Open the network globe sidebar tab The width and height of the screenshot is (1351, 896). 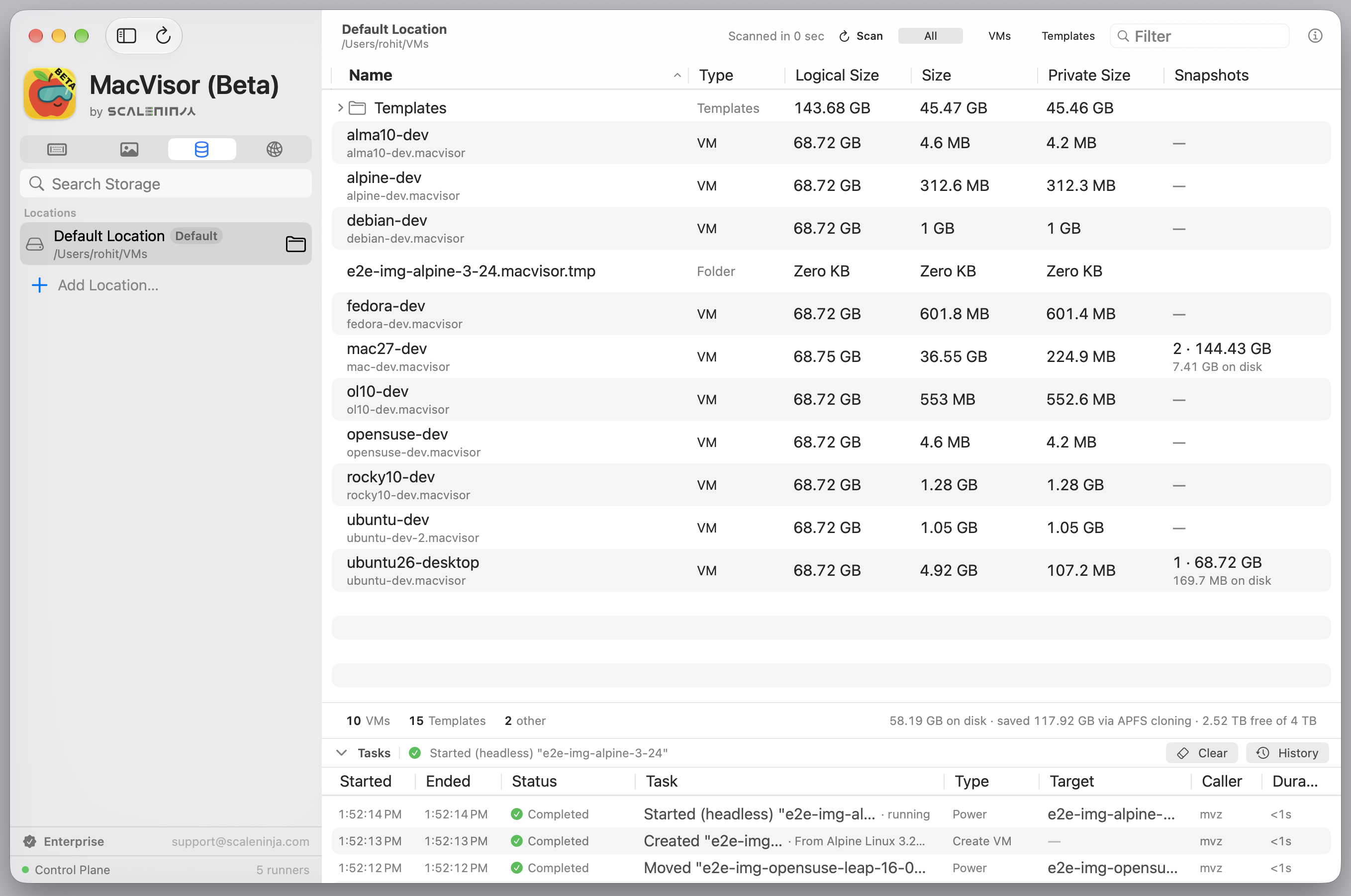tap(274, 150)
